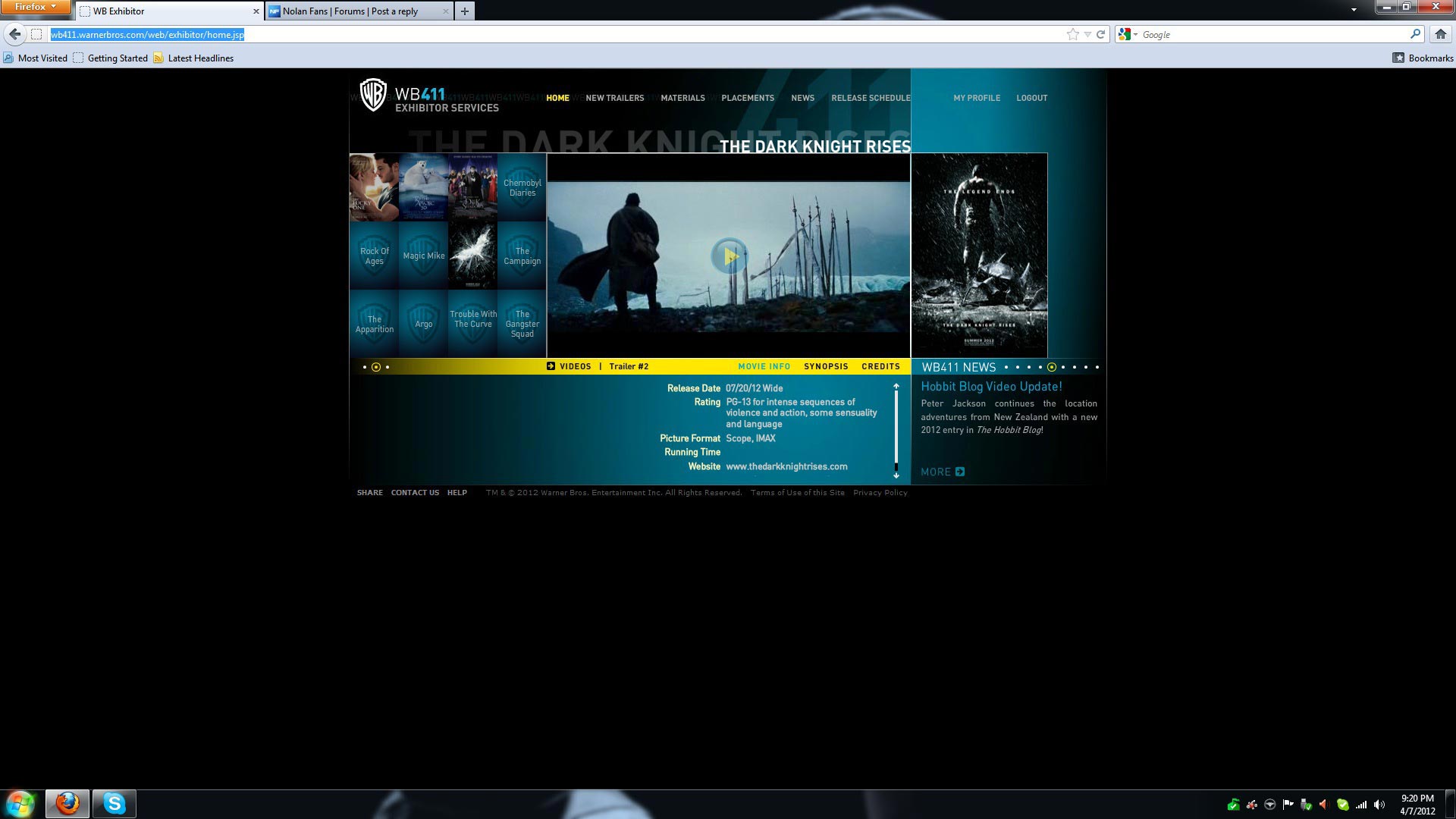Go back with the browser back arrow

pyautogui.click(x=14, y=34)
